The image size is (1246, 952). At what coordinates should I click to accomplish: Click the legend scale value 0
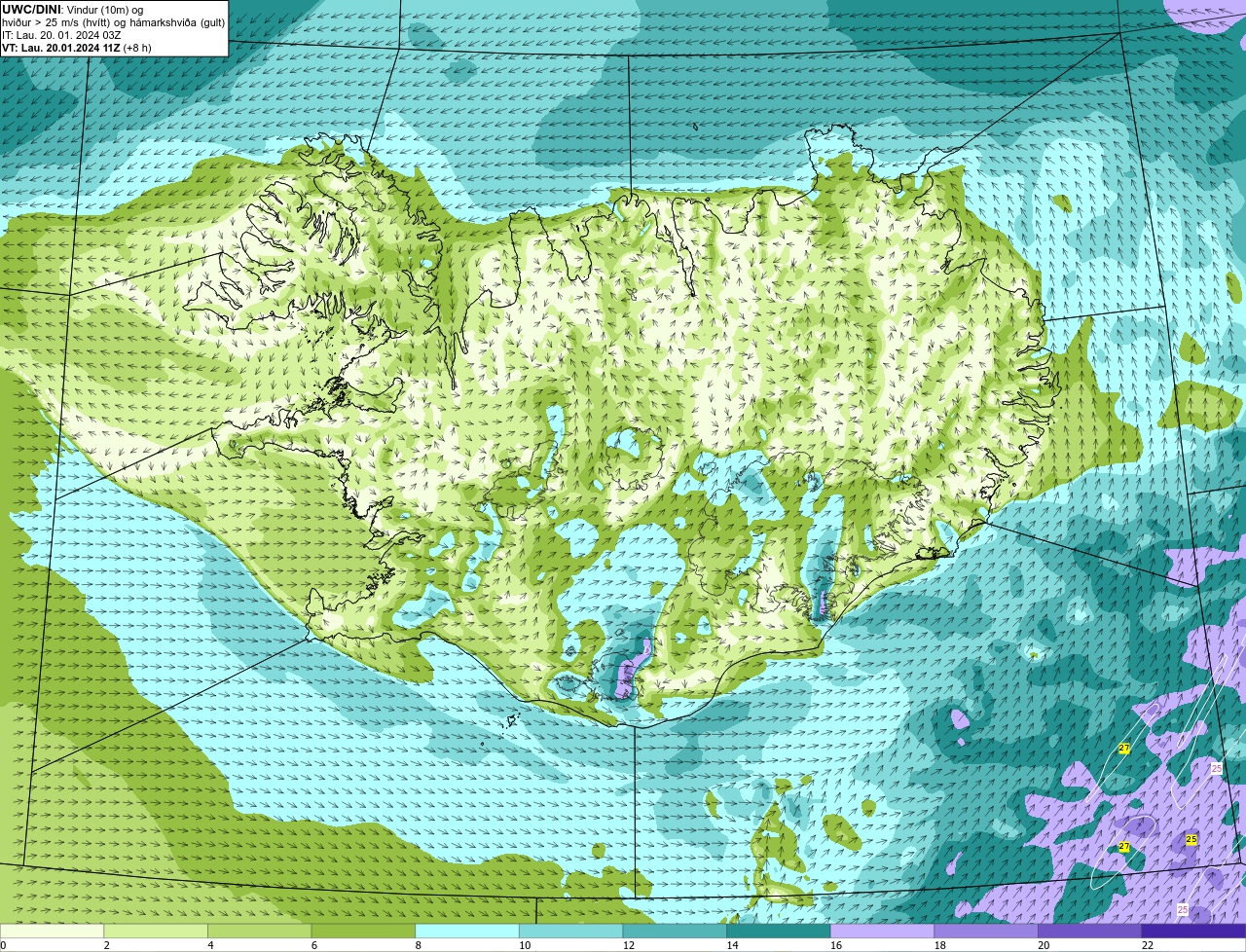(4, 945)
